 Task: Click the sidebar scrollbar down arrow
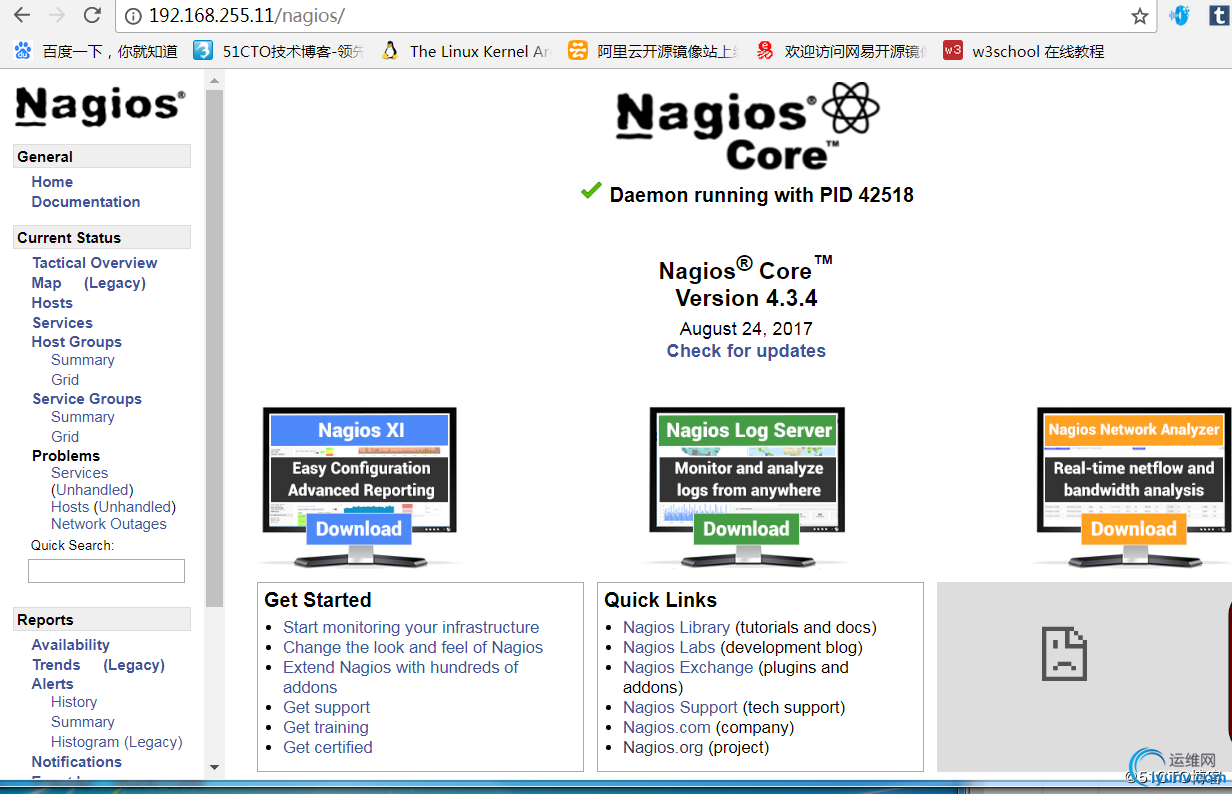click(x=214, y=767)
